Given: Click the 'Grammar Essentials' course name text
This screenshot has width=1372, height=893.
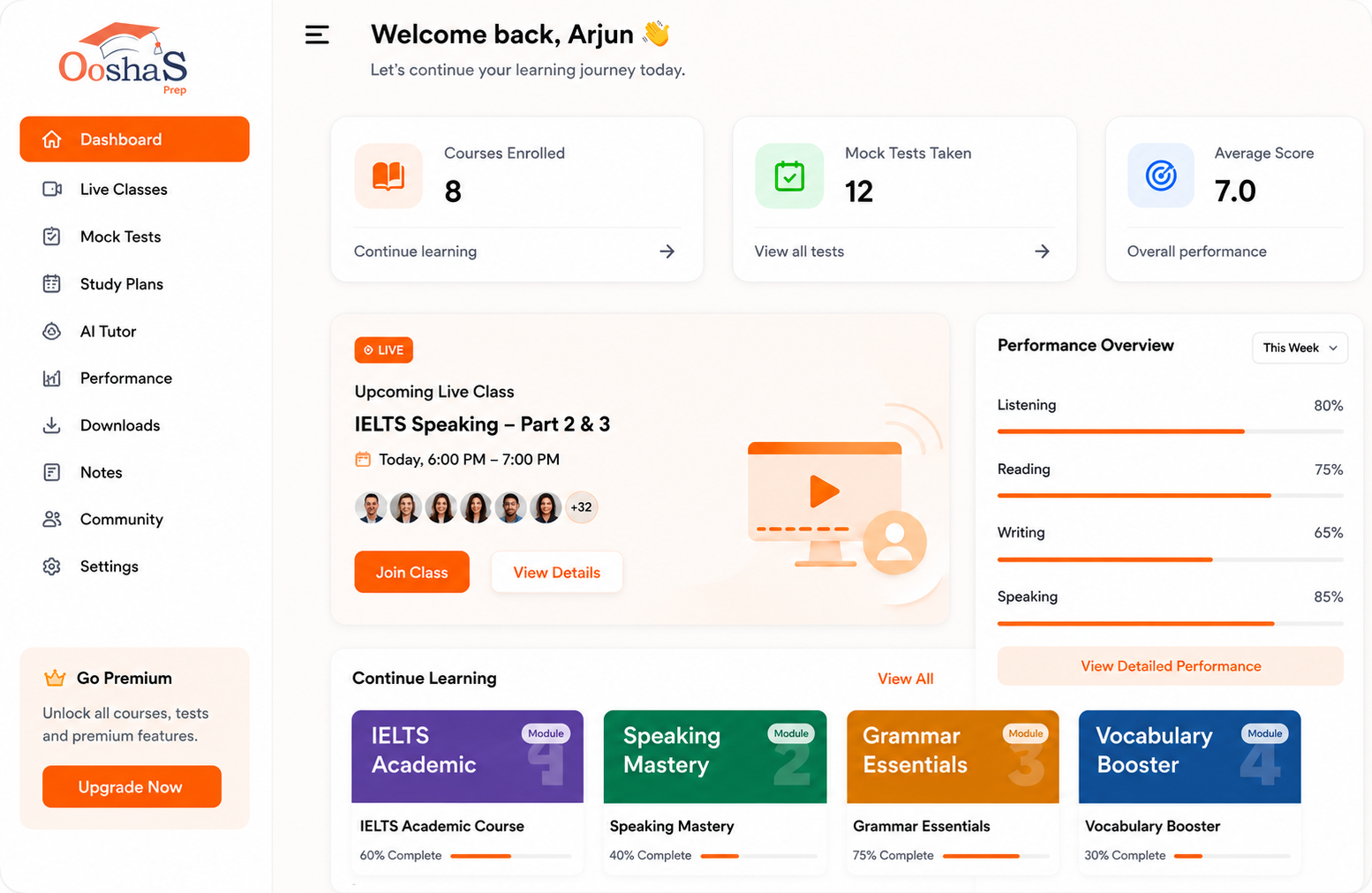Looking at the screenshot, I should [921, 826].
